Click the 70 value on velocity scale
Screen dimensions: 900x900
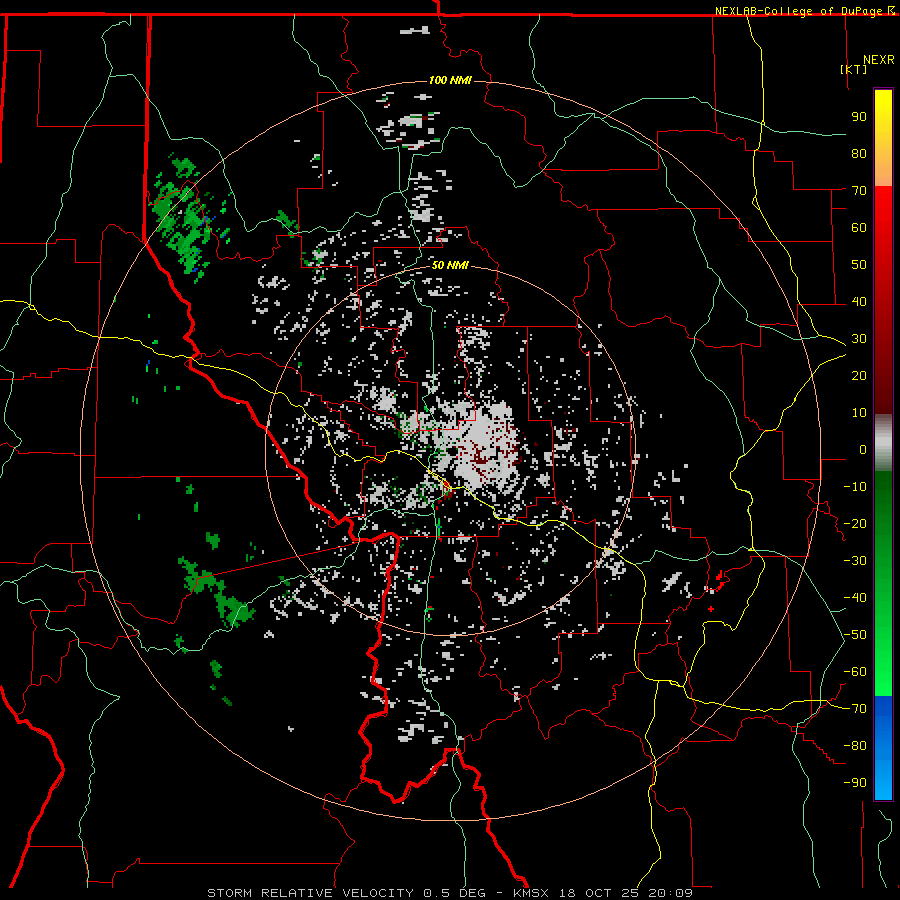859,191
